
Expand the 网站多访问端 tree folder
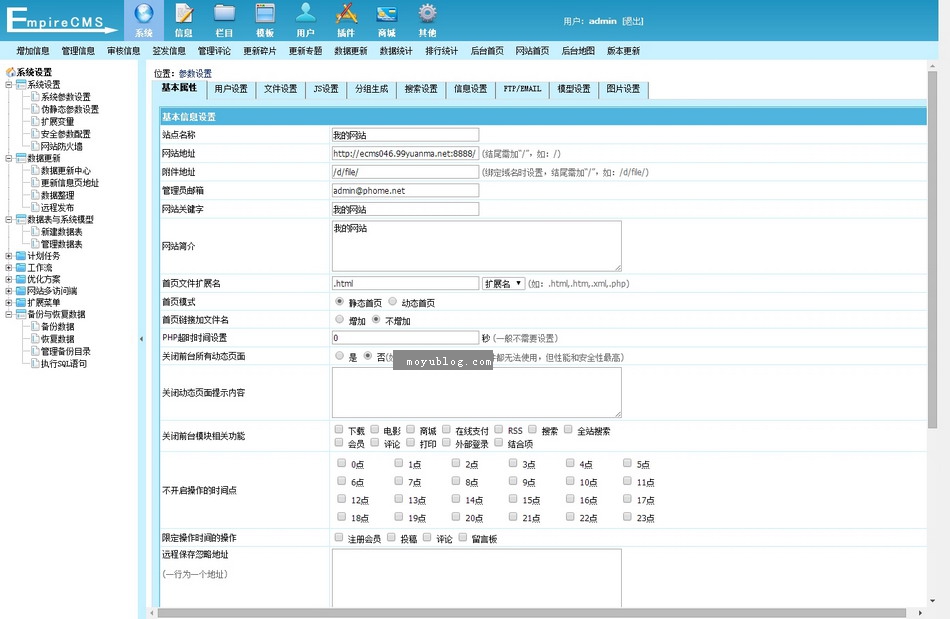tap(8, 291)
